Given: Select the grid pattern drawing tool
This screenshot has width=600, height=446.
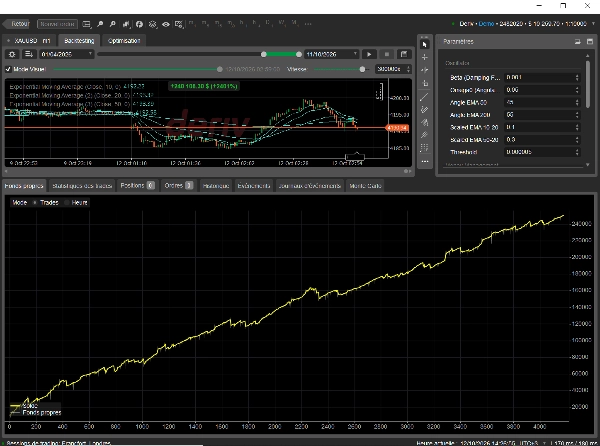Looking at the screenshot, I should tap(424, 148).
